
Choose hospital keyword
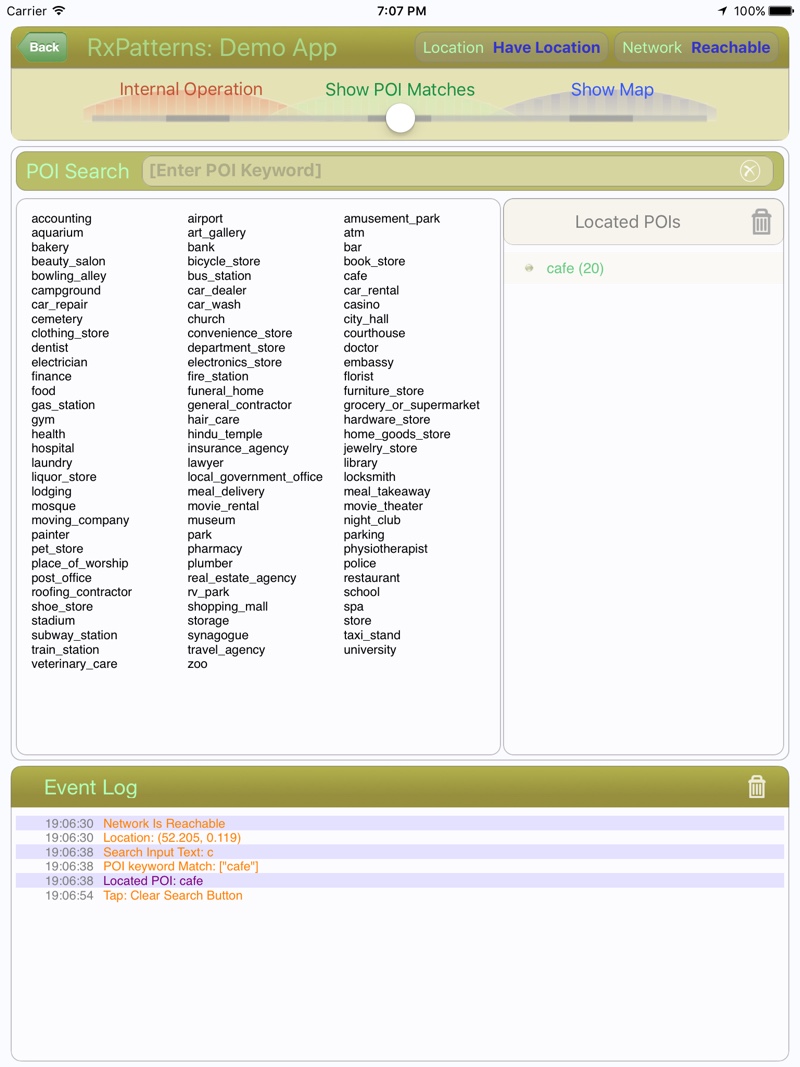click(52, 448)
